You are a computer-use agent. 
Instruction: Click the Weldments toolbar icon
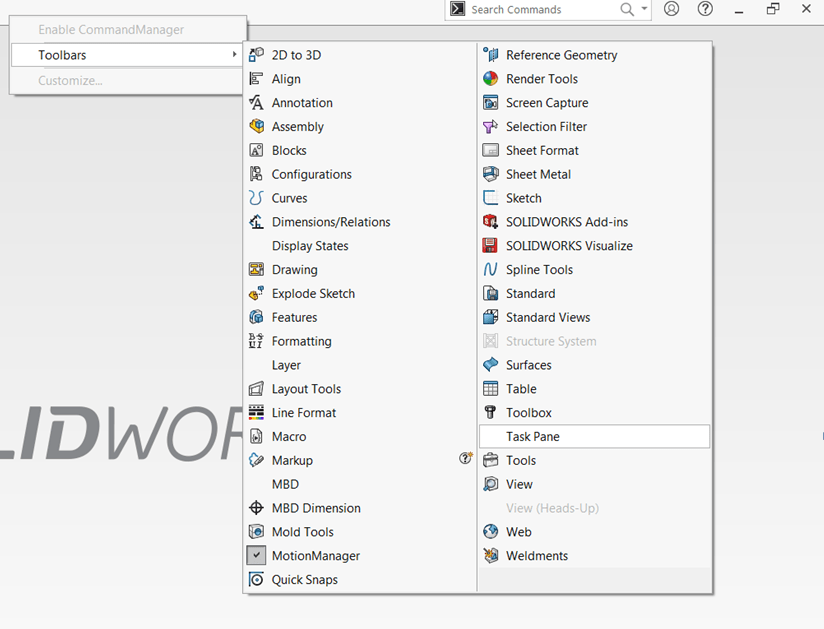pyautogui.click(x=490, y=555)
